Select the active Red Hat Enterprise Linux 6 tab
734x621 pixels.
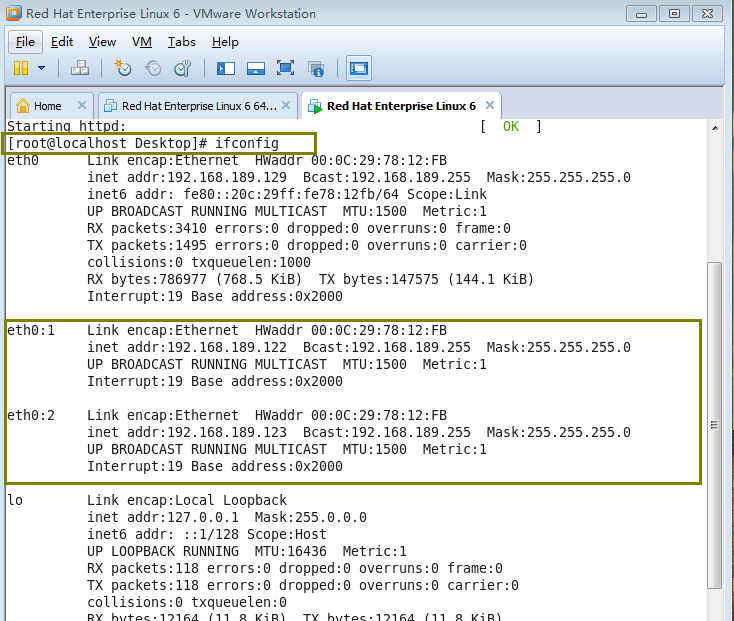(401, 106)
